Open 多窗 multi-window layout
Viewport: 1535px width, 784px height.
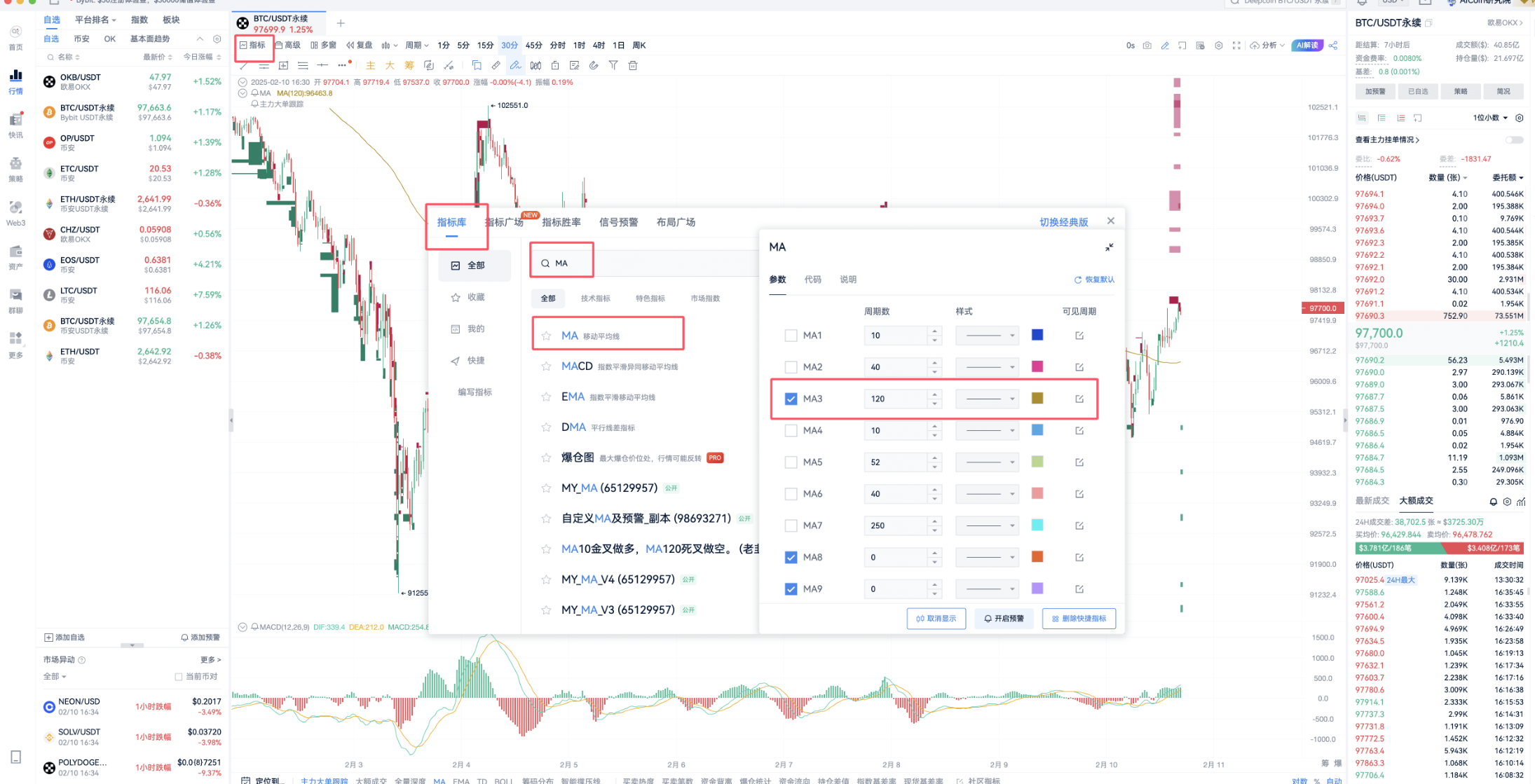[x=323, y=45]
